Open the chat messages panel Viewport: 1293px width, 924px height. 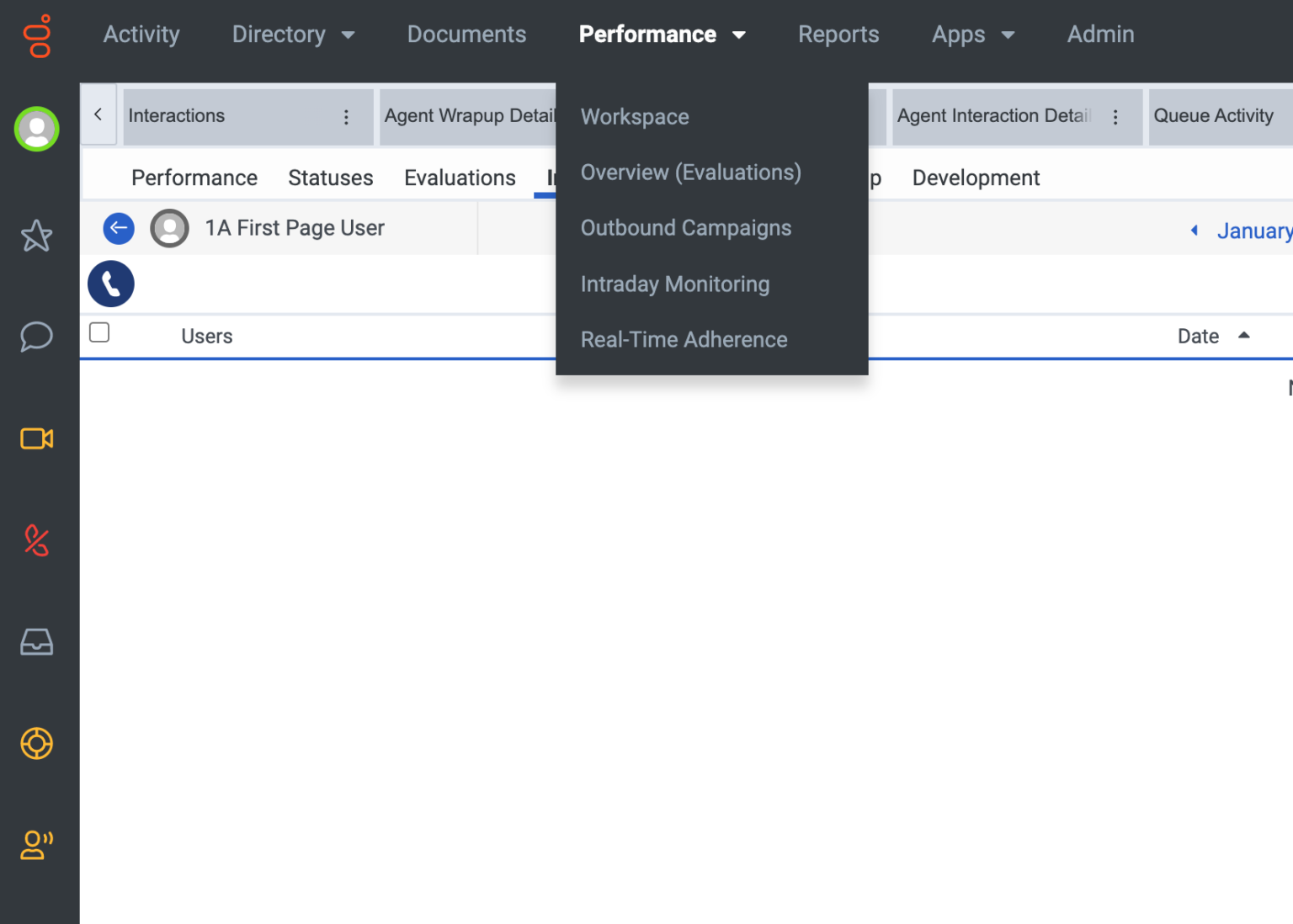pyautogui.click(x=36, y=337)
